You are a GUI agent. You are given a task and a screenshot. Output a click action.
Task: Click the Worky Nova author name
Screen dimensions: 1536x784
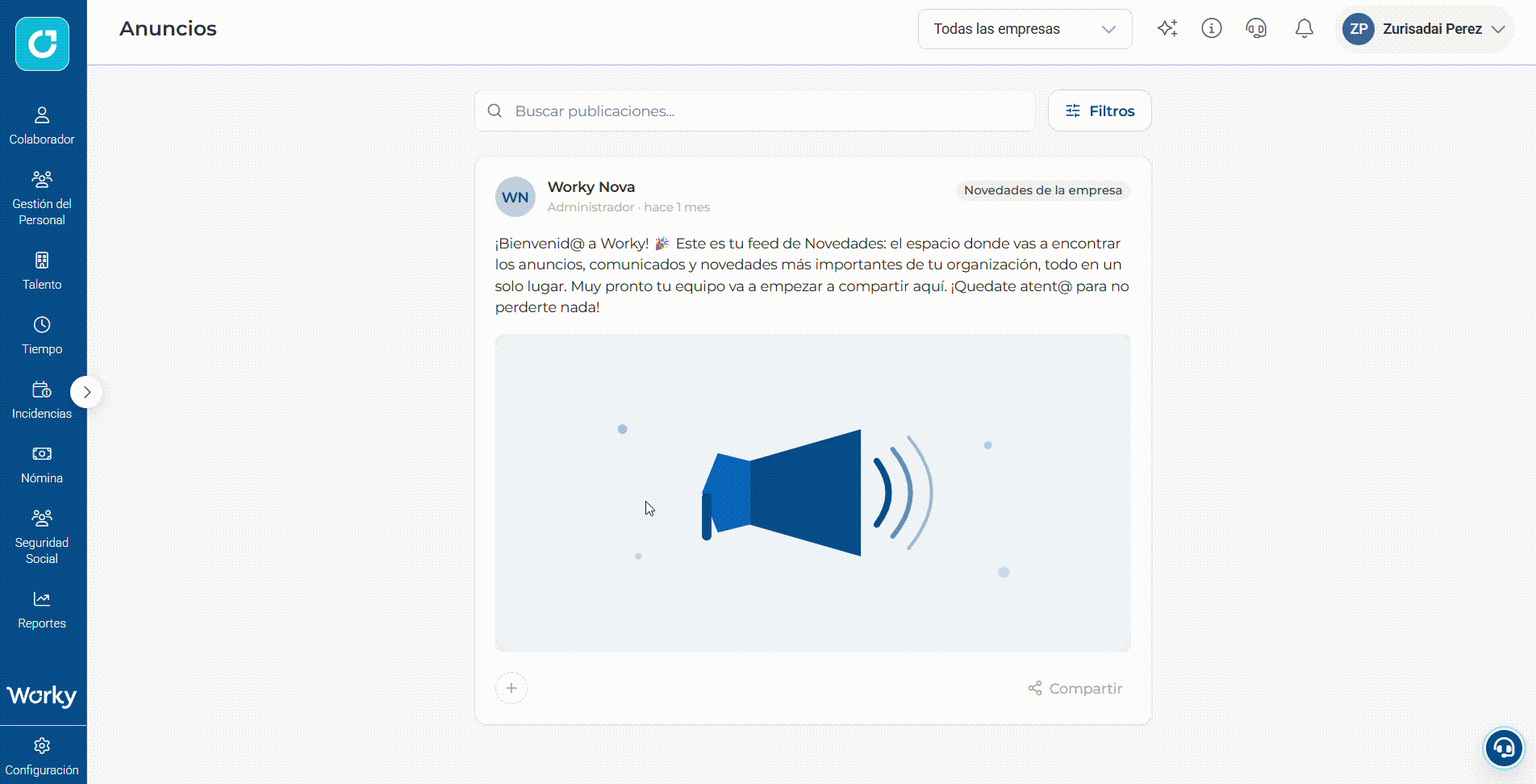(591, 186)
